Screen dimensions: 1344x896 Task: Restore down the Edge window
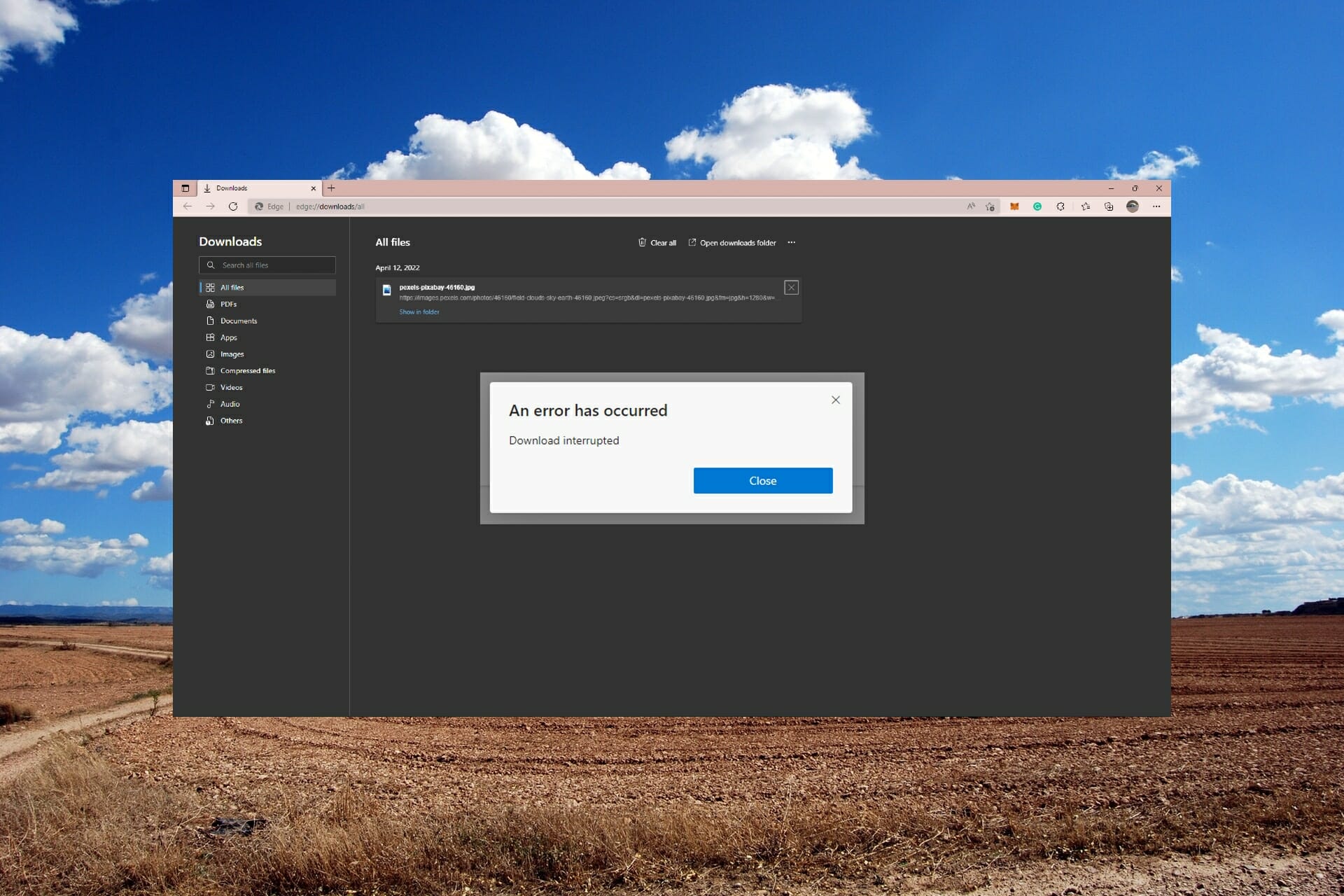click(x=1135, y=188)
